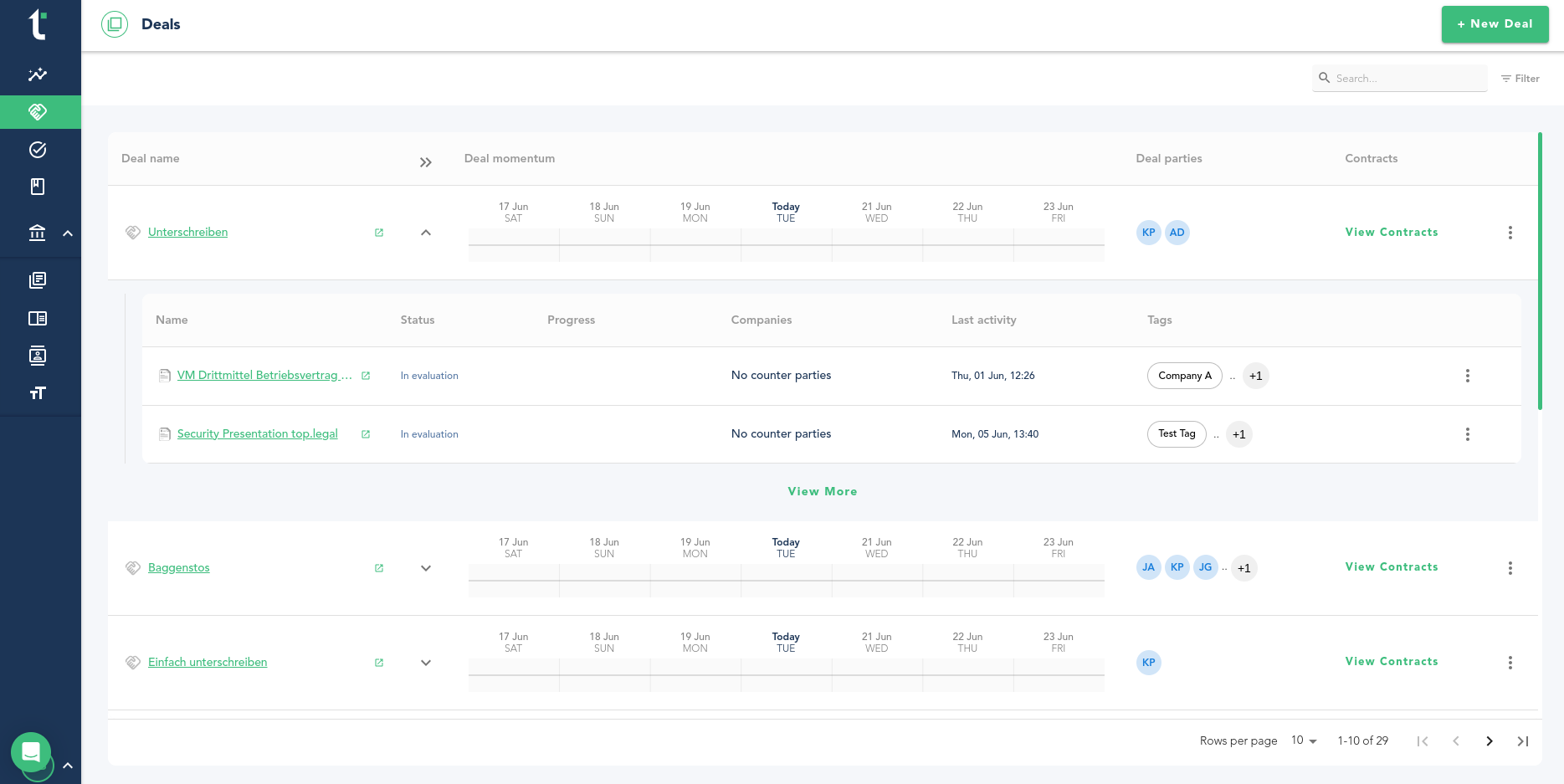Open the analytics dashboard from the sidebar

point(38,74)
